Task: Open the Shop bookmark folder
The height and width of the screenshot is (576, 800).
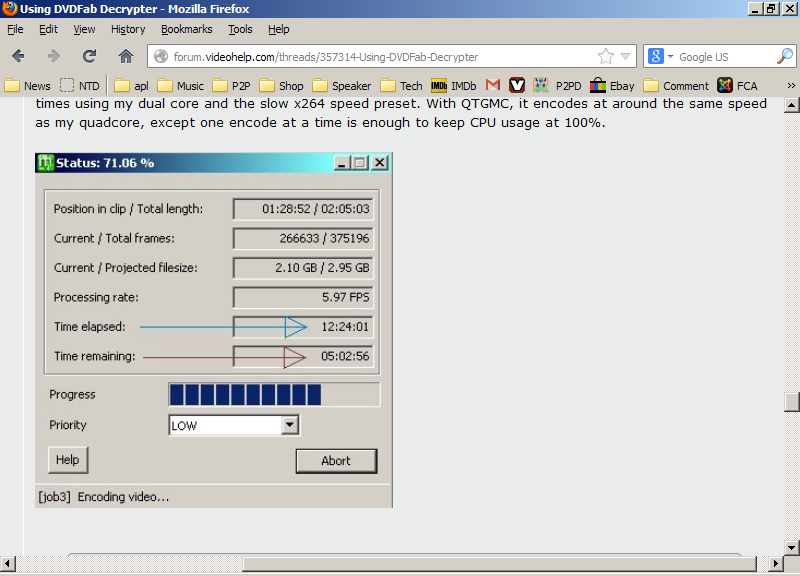Action: [x=282, y=86]
